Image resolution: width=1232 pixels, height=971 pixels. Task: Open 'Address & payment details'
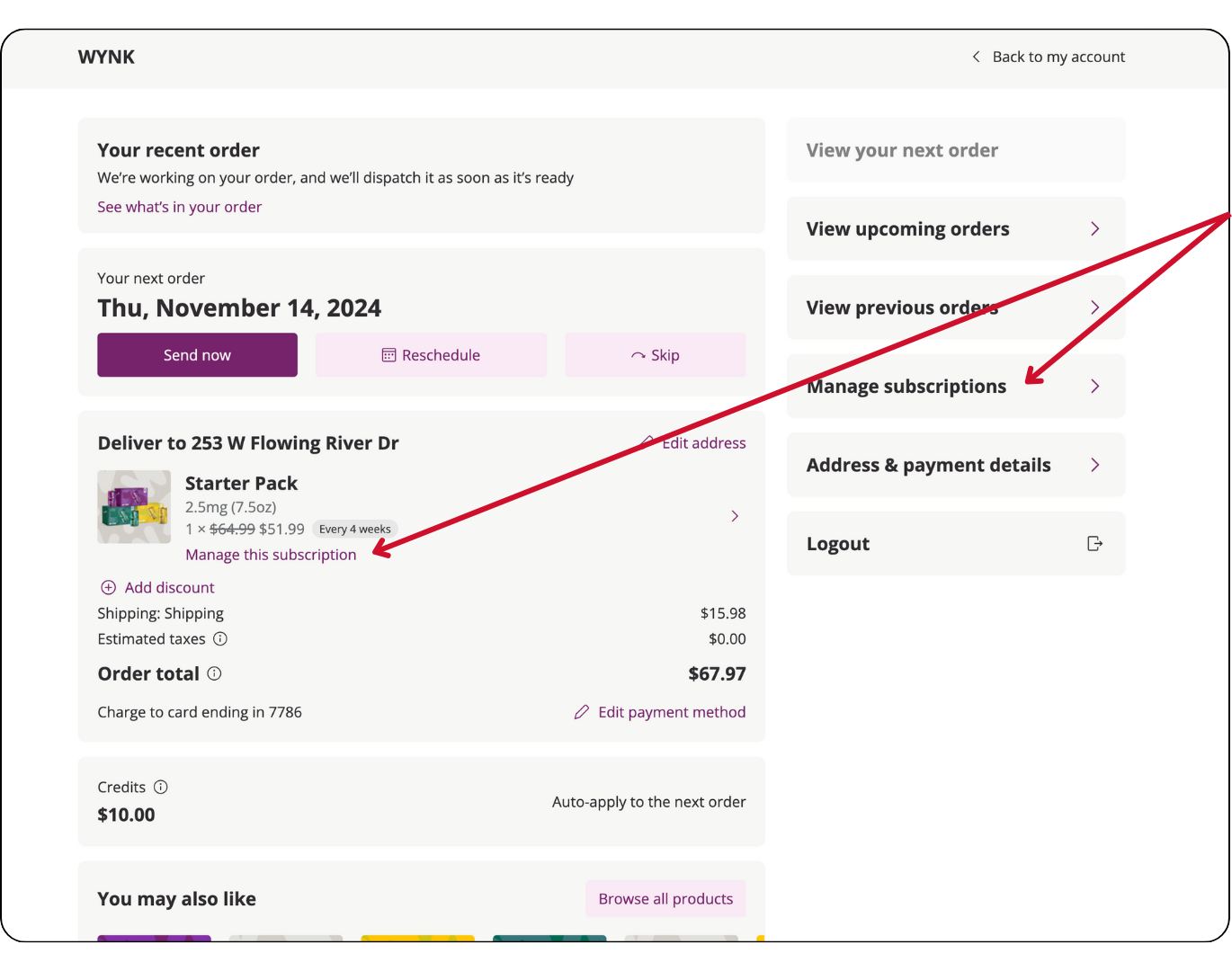point(956,465)
